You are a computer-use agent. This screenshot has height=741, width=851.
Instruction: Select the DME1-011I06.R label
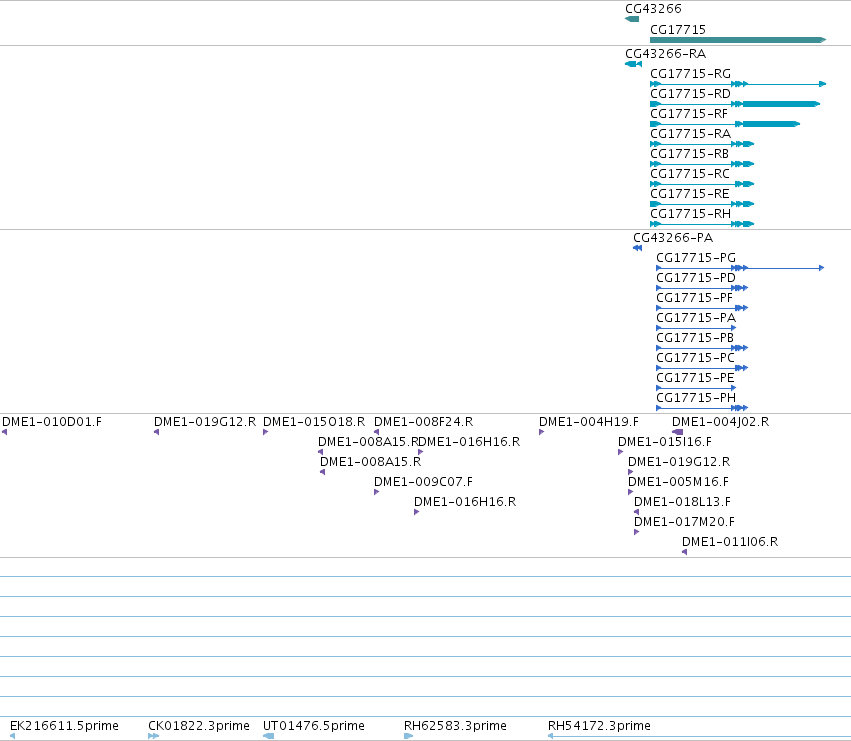[x=730, y=542]
